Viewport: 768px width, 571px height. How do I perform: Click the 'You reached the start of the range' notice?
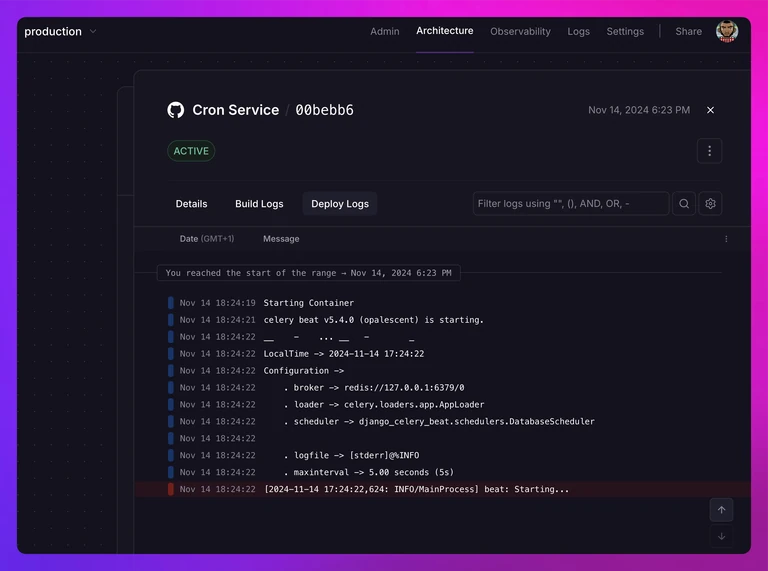[309, 273]
